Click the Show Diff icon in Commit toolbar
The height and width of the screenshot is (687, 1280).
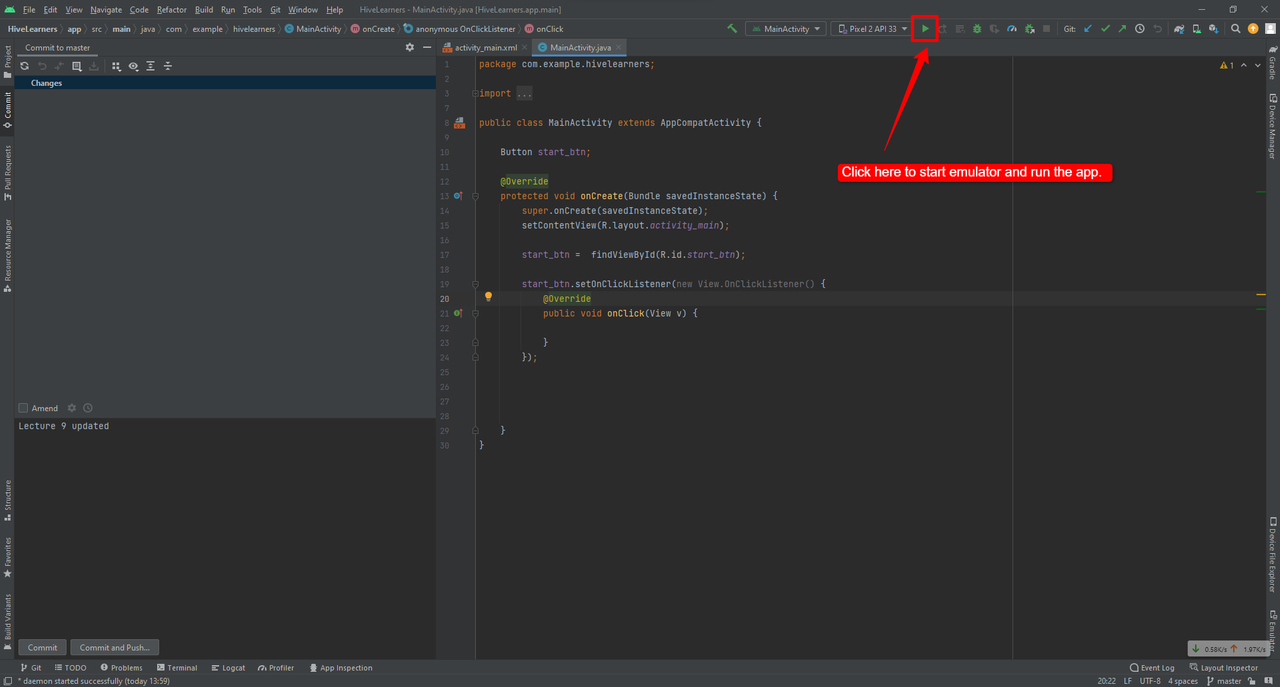click(x=76, y=66)
